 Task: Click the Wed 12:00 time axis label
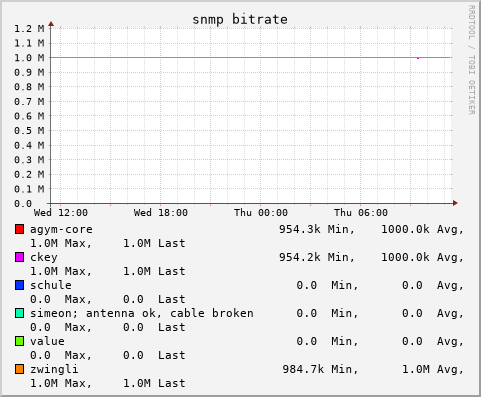click(61, 213)
